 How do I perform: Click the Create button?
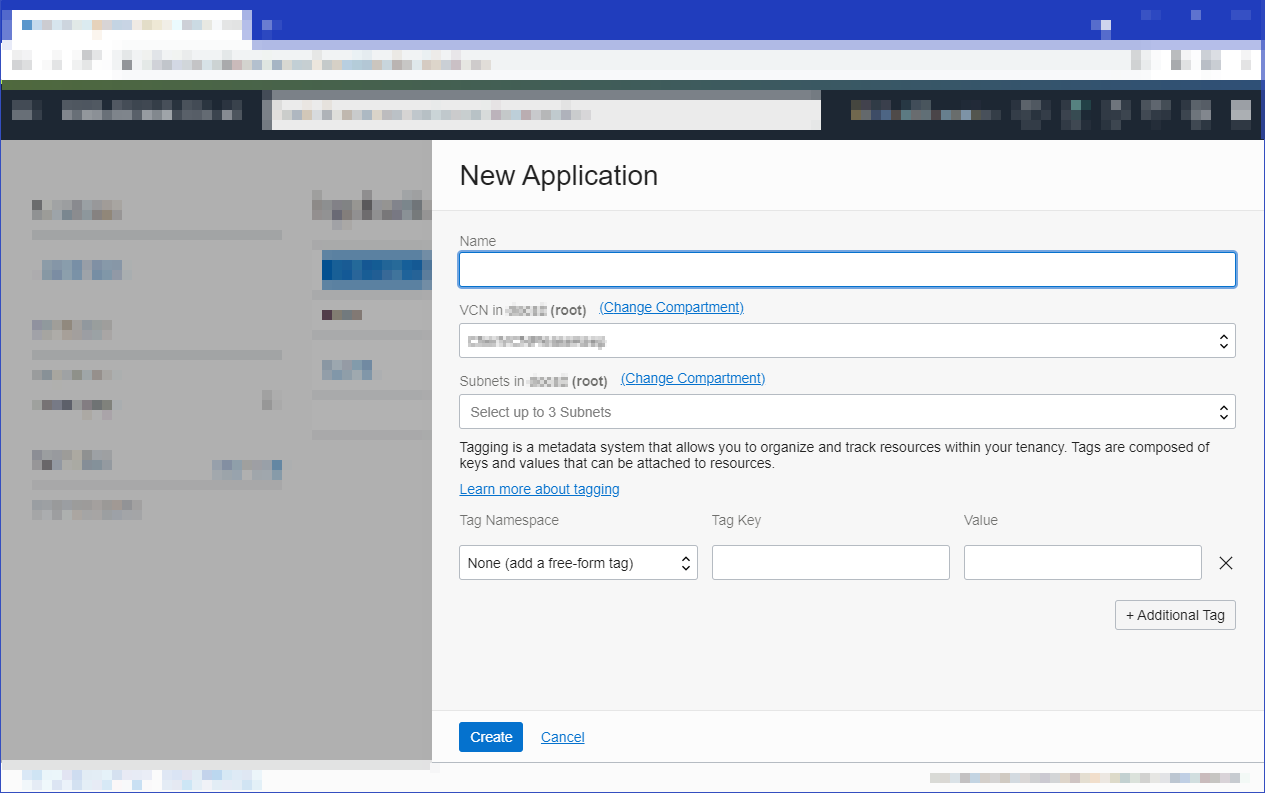pos(490,736)
